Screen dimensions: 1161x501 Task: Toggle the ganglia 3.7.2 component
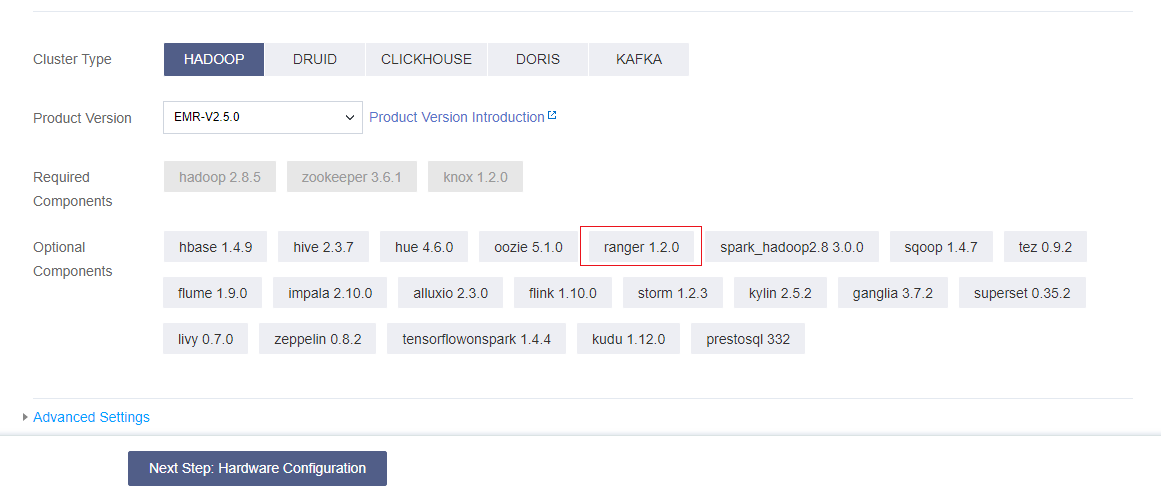point(893,293)
